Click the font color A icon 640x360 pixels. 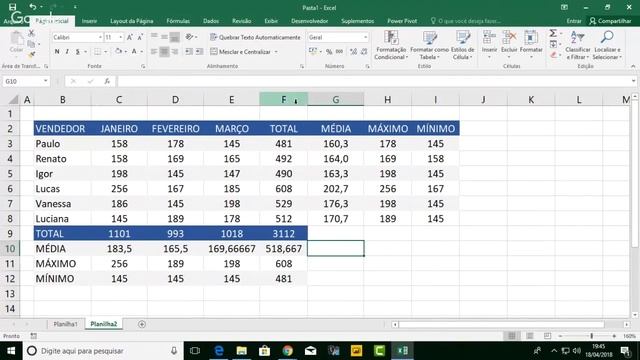pyautogui.click(x=134, y=51)
